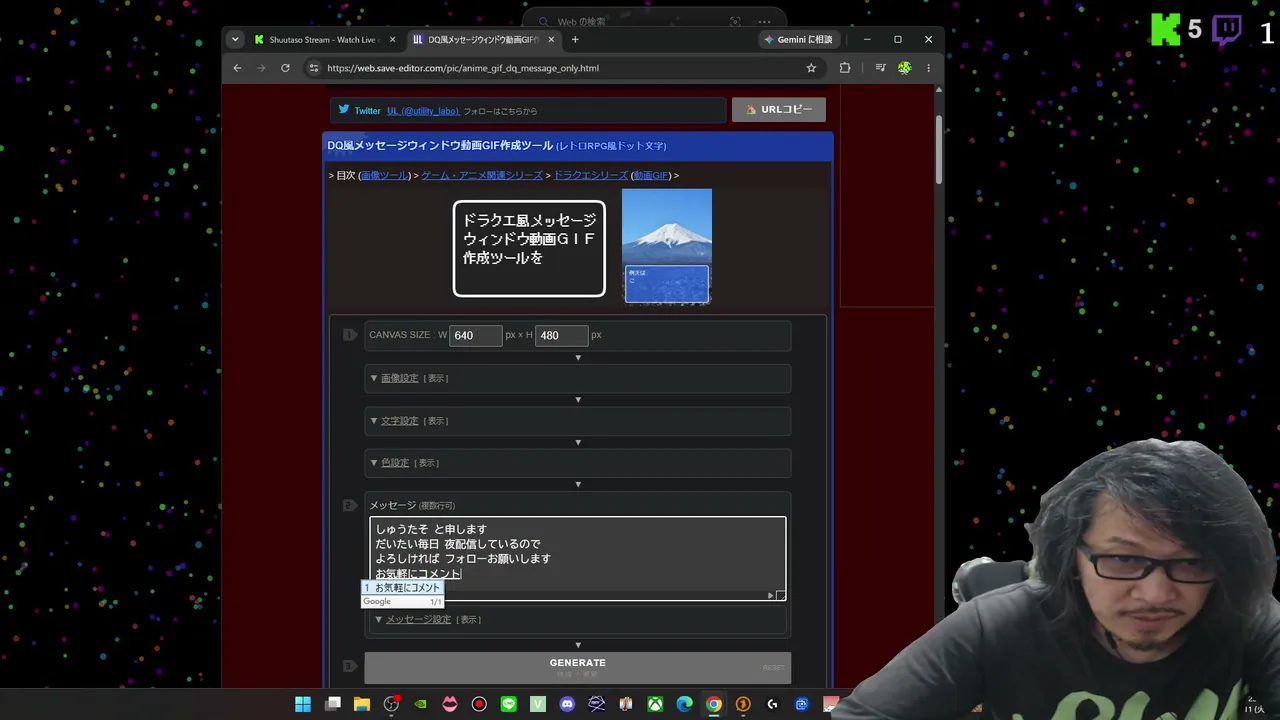View site information next to the URL
The height and width of the screenshot is (720, 1280).
coord(314,68)
